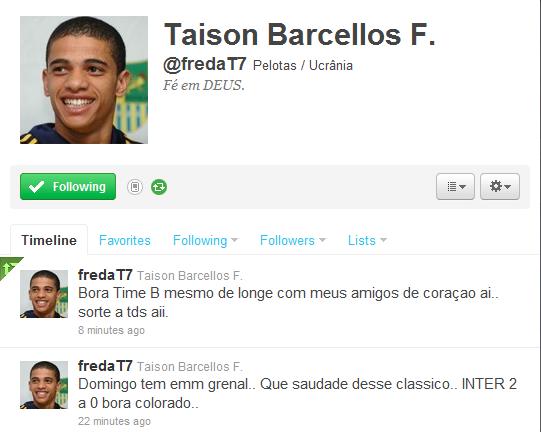Viewport: 541px width, 432px height.
Task: Toggle the green Following button
Action: [x=68, y=187]
